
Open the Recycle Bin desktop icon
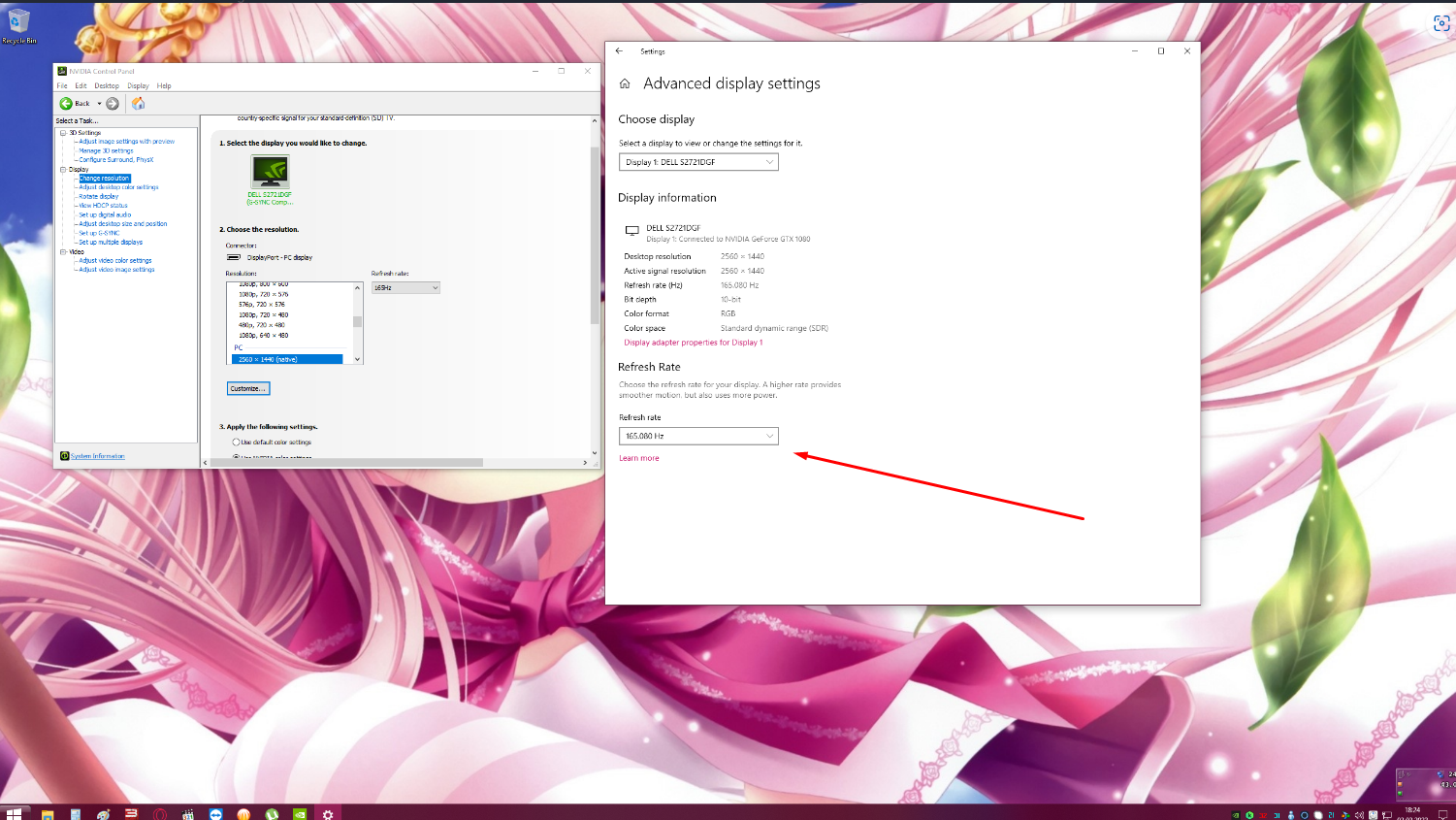[18, 23]
